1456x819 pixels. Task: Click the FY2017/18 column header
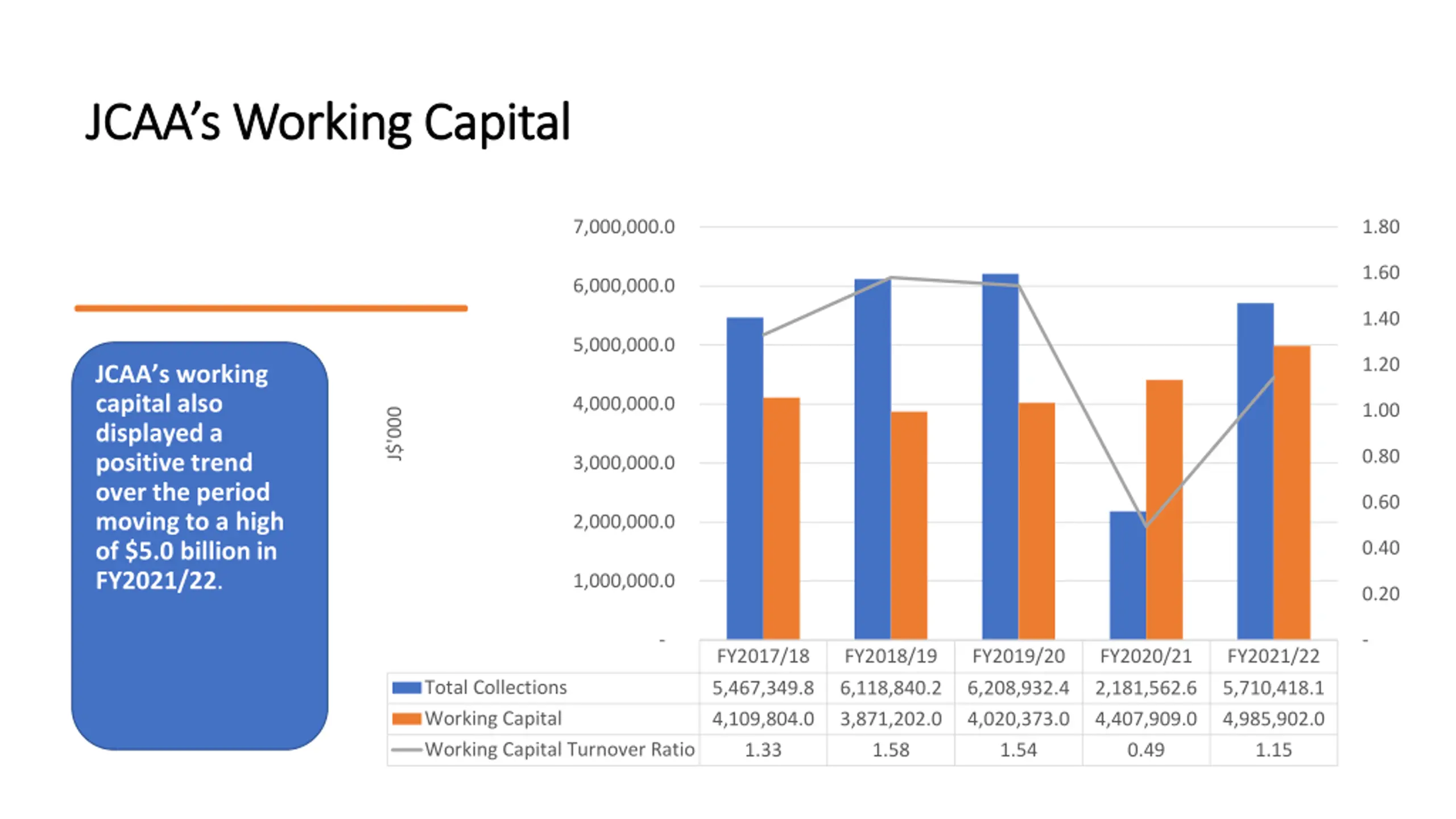[763, 656]
